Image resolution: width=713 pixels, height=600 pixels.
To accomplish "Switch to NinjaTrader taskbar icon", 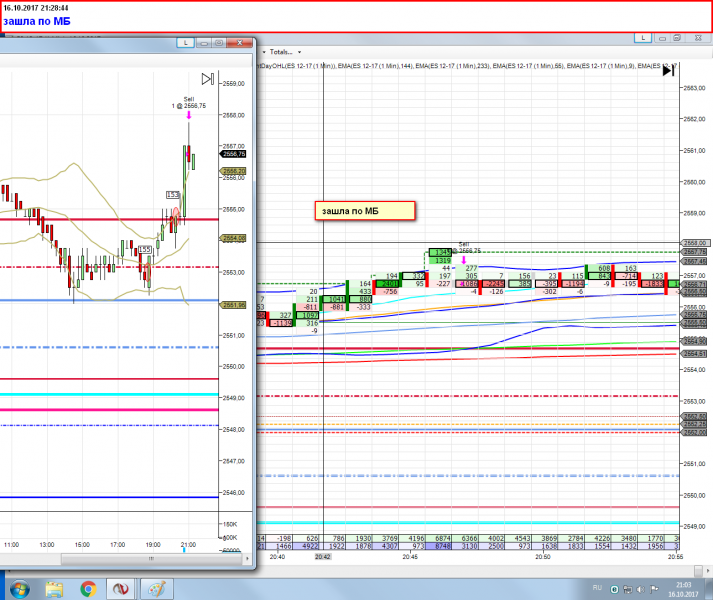I will tap(122, 587).
